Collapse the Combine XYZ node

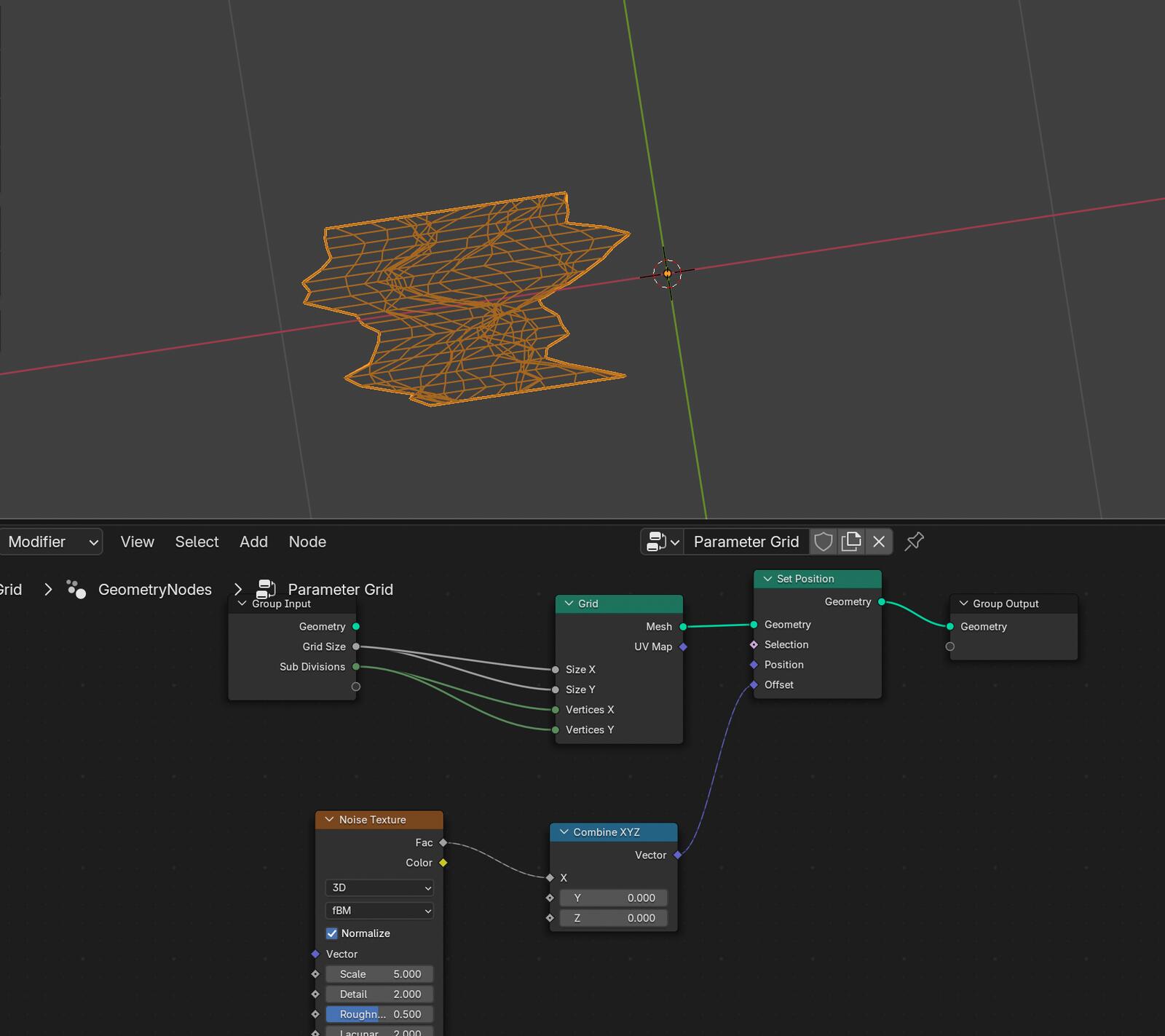click(x=564, y=832)
